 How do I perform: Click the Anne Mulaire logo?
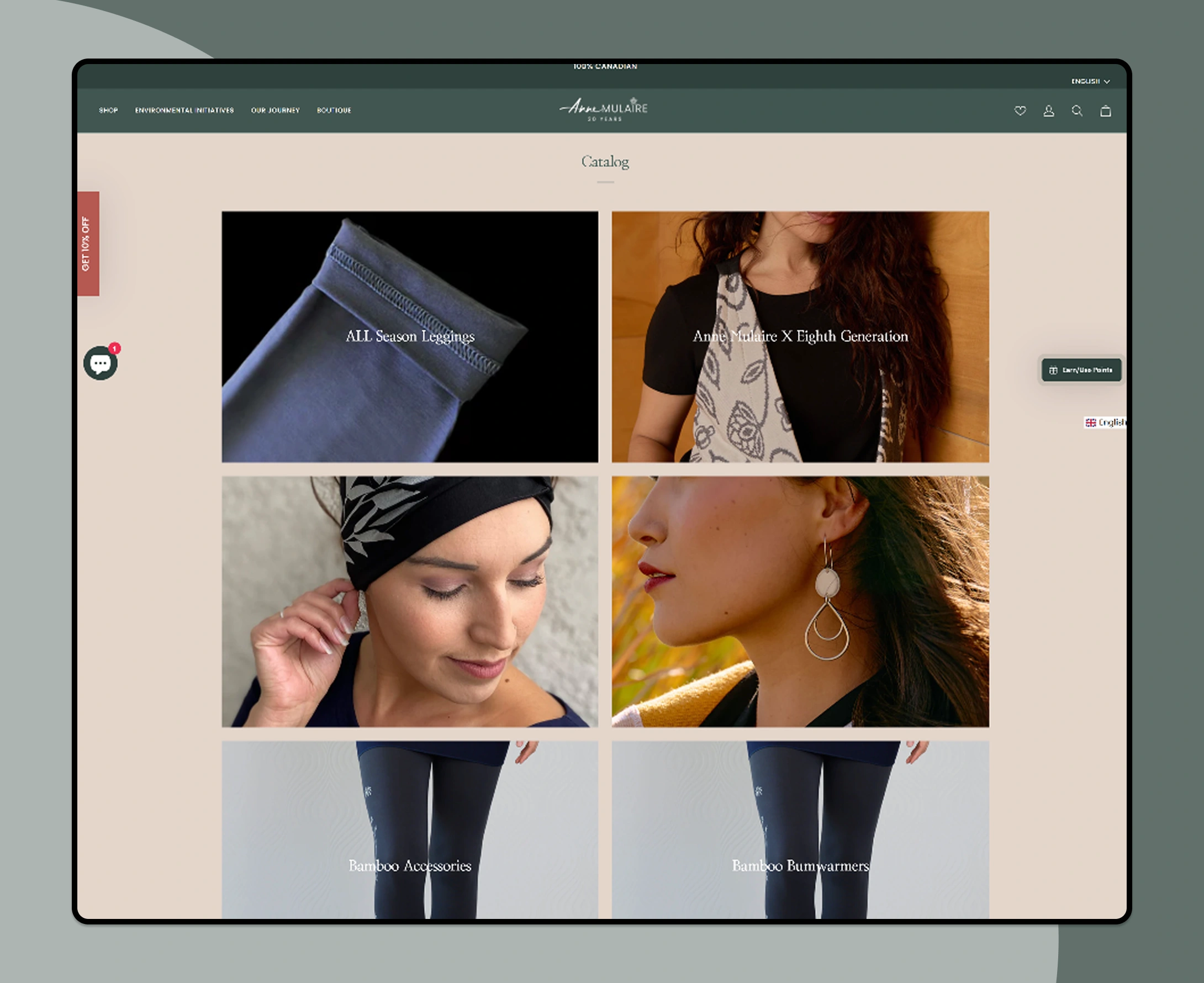[604, 109]
